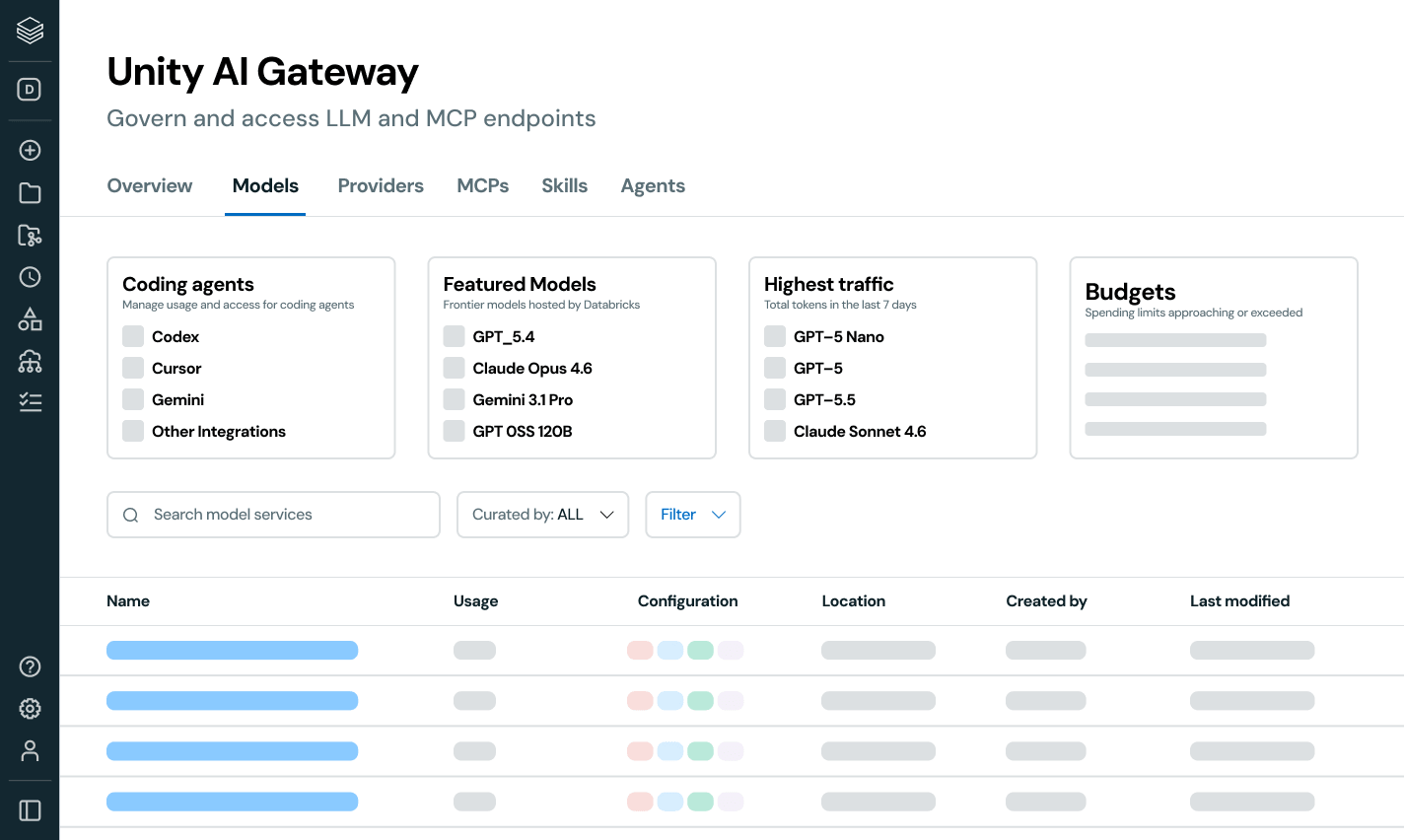The height and width of the screenshot is (840, 1404).
Task: Open GPT OSS 120B model
Action: click(x=523, y=431)
